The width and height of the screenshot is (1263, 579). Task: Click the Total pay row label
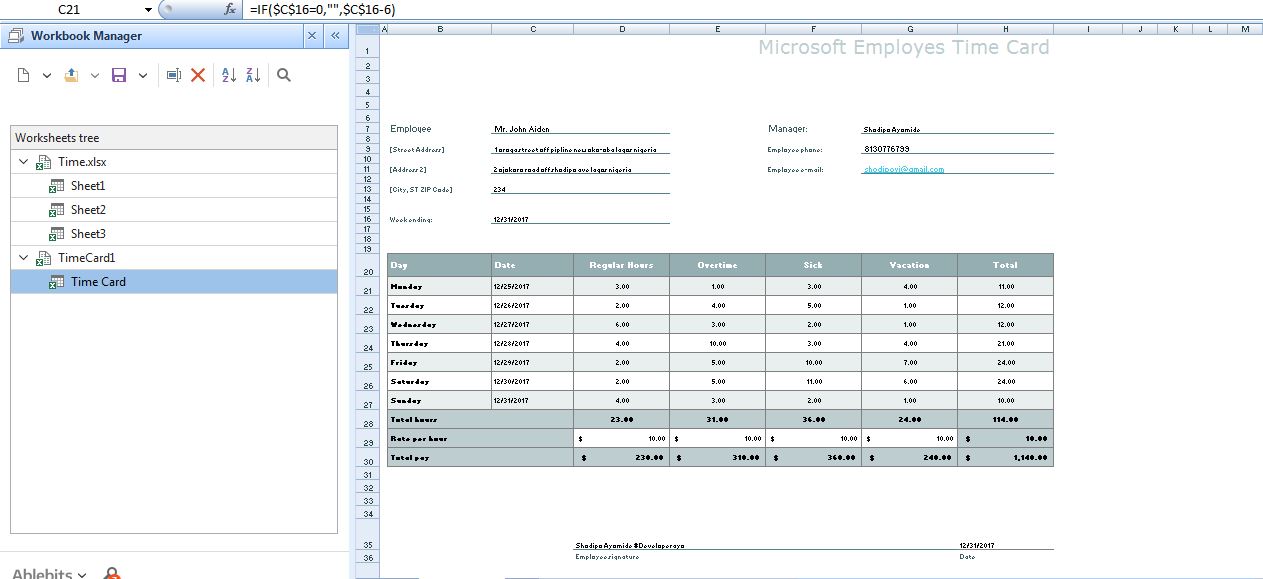(x=480, y=457)
